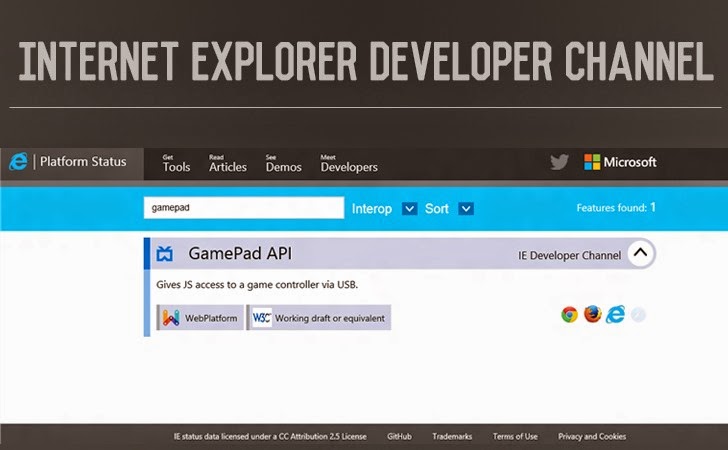Open the Interop dropdown arrow
728x450 pixels.
pyautogui.click(x=410, y=209)
